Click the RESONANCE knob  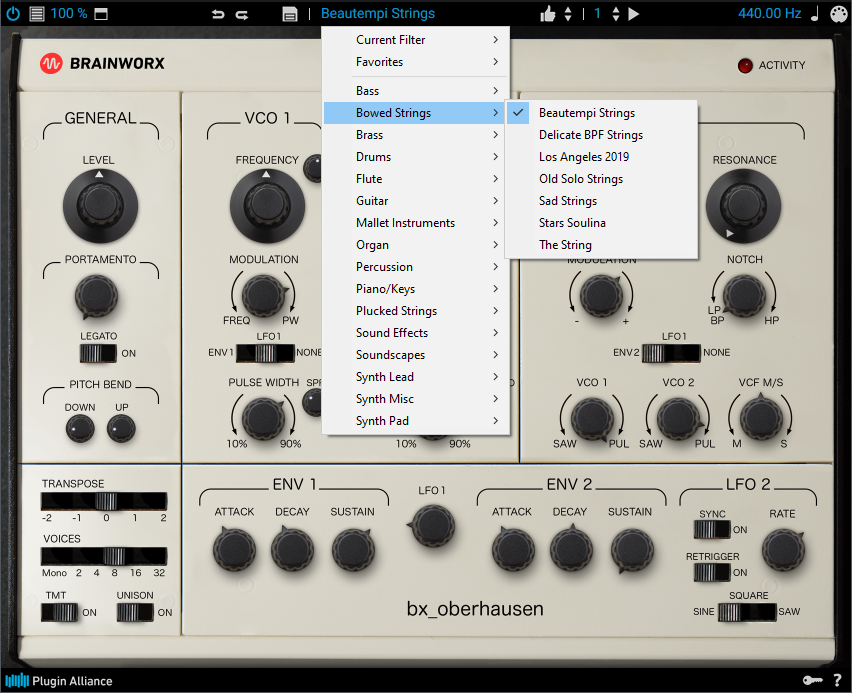coord(743,206)
